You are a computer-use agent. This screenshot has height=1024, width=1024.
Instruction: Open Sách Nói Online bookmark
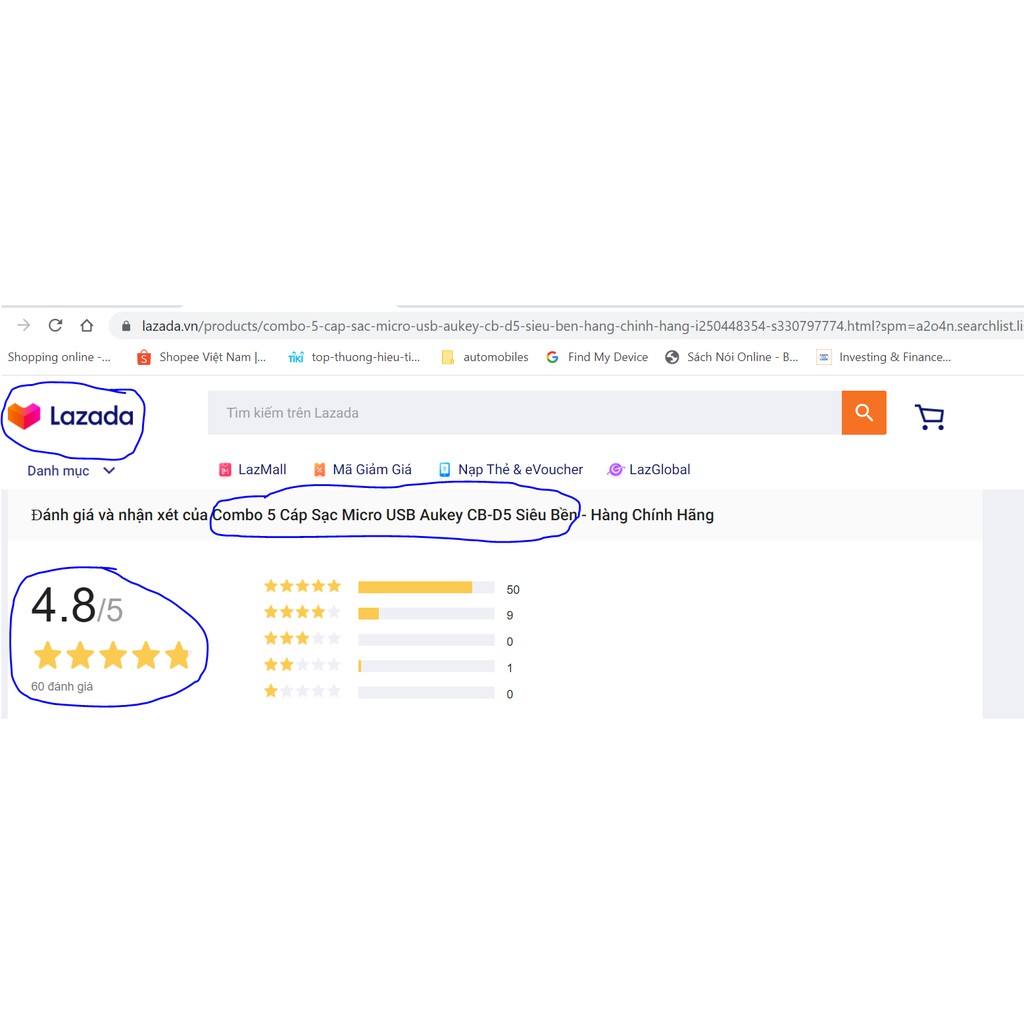coord(731,357)
